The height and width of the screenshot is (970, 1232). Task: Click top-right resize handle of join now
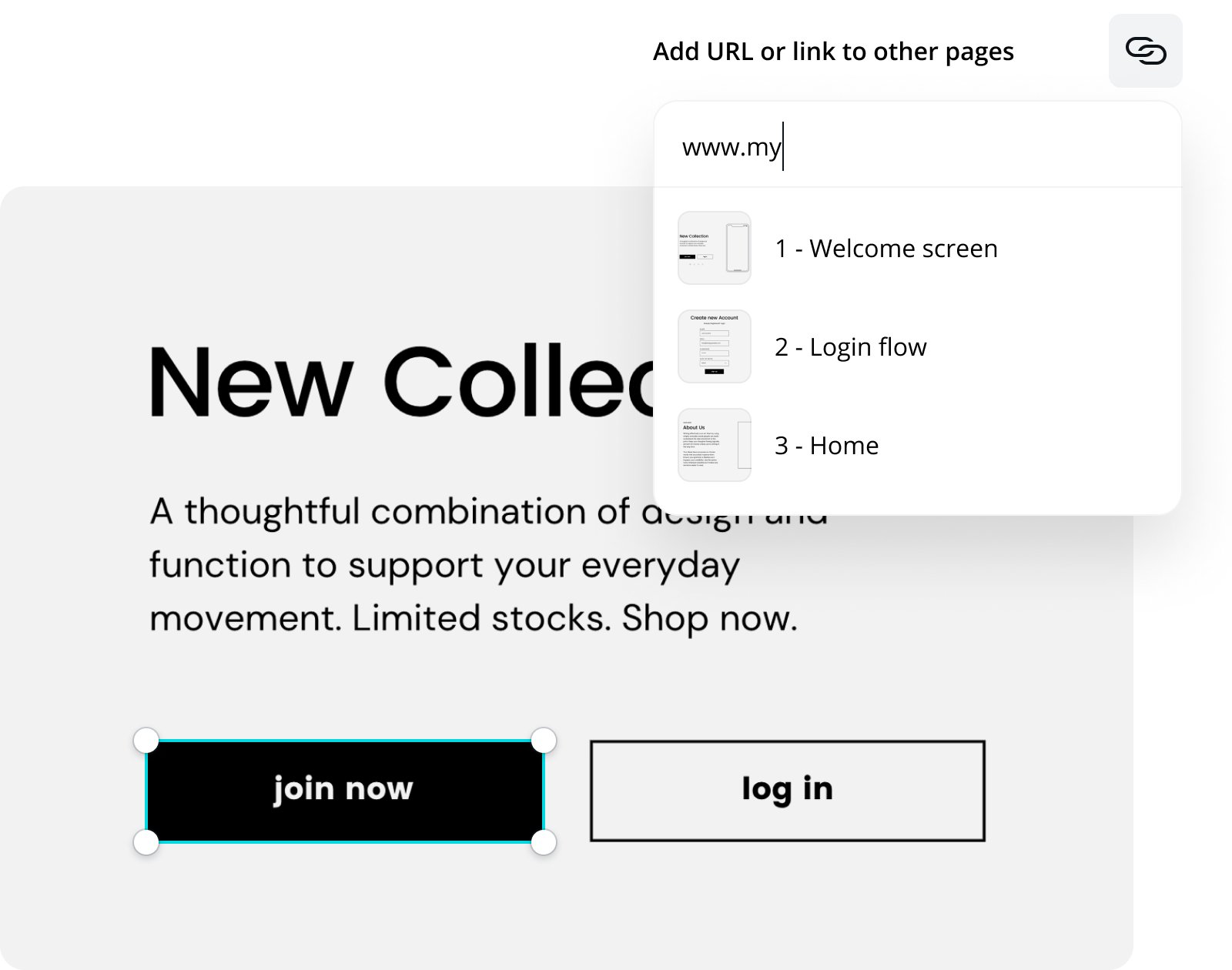tap(544, 741)
